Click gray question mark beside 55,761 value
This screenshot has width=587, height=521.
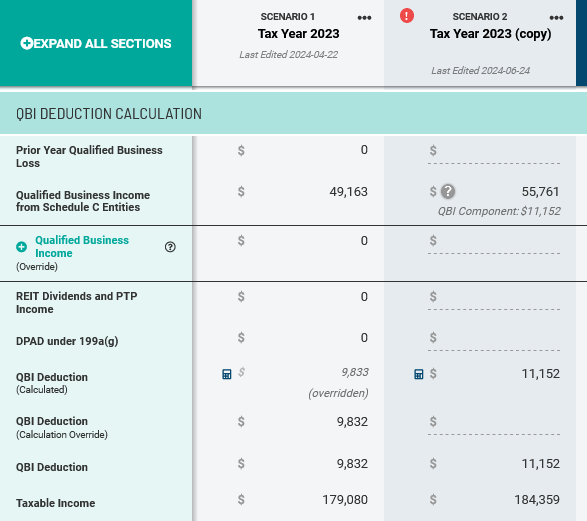448,192
